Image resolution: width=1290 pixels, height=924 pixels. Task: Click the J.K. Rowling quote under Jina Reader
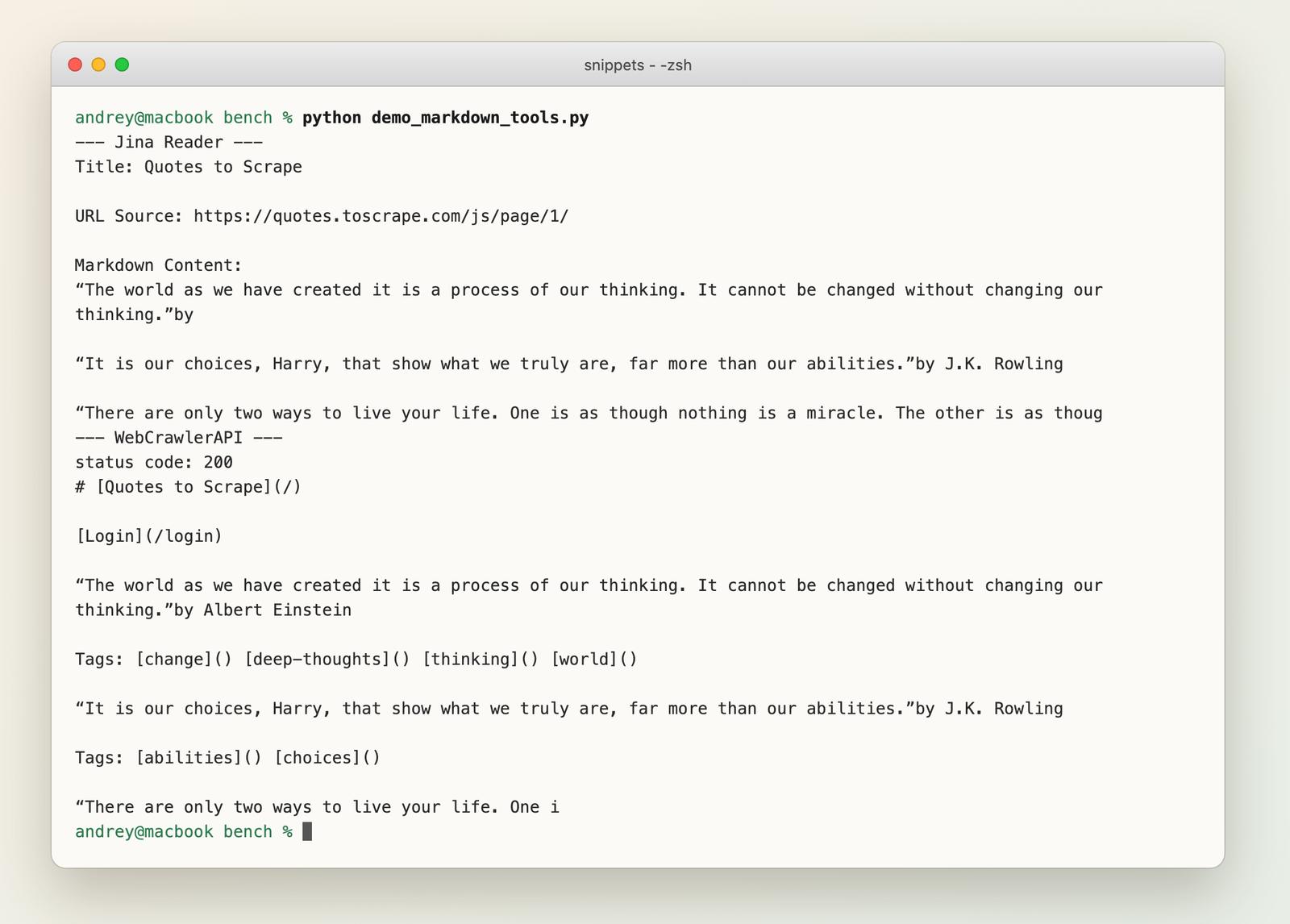(x=569, y=364)
